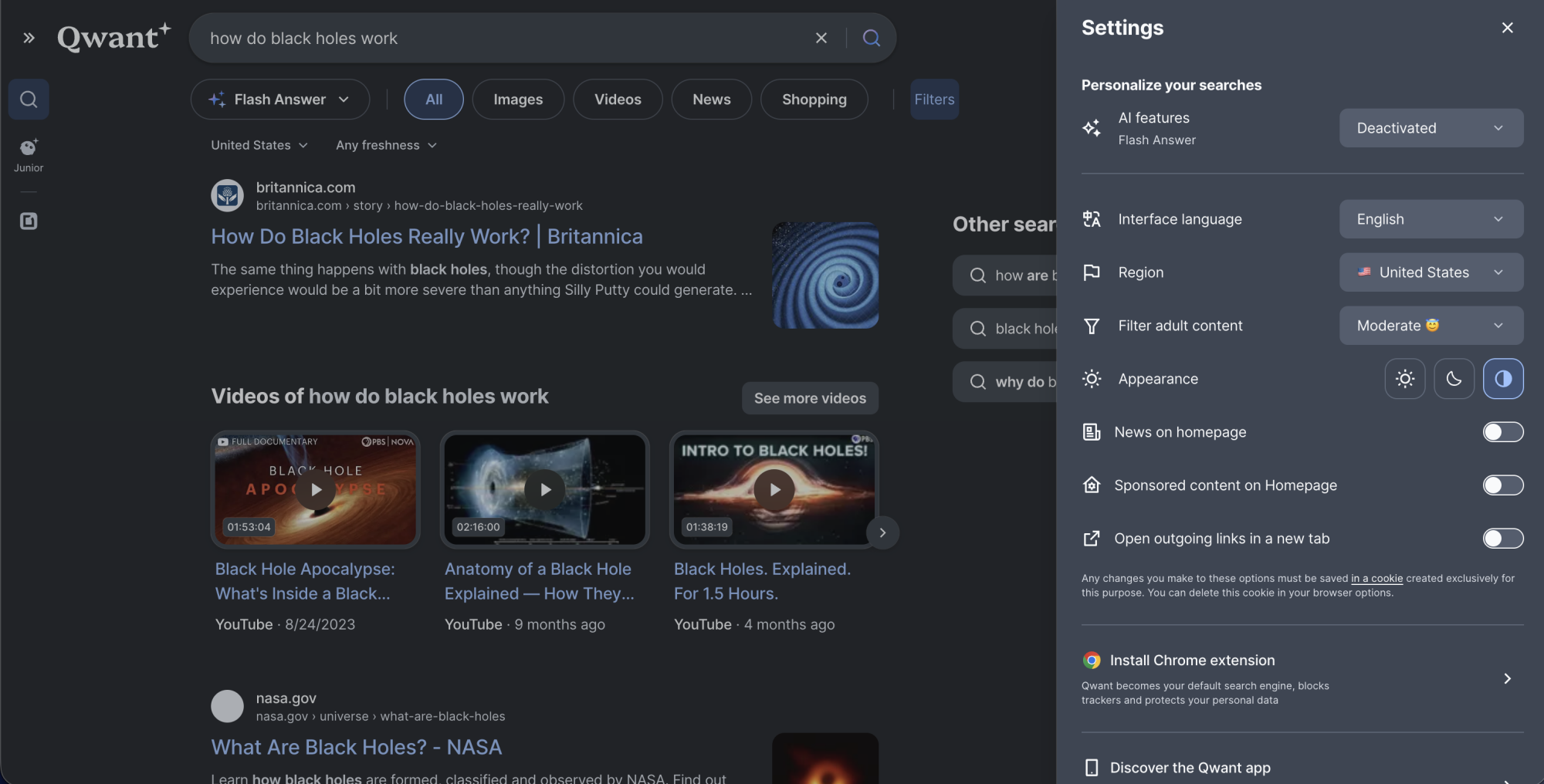Open the United States region filter

click(x=259, y=145)
